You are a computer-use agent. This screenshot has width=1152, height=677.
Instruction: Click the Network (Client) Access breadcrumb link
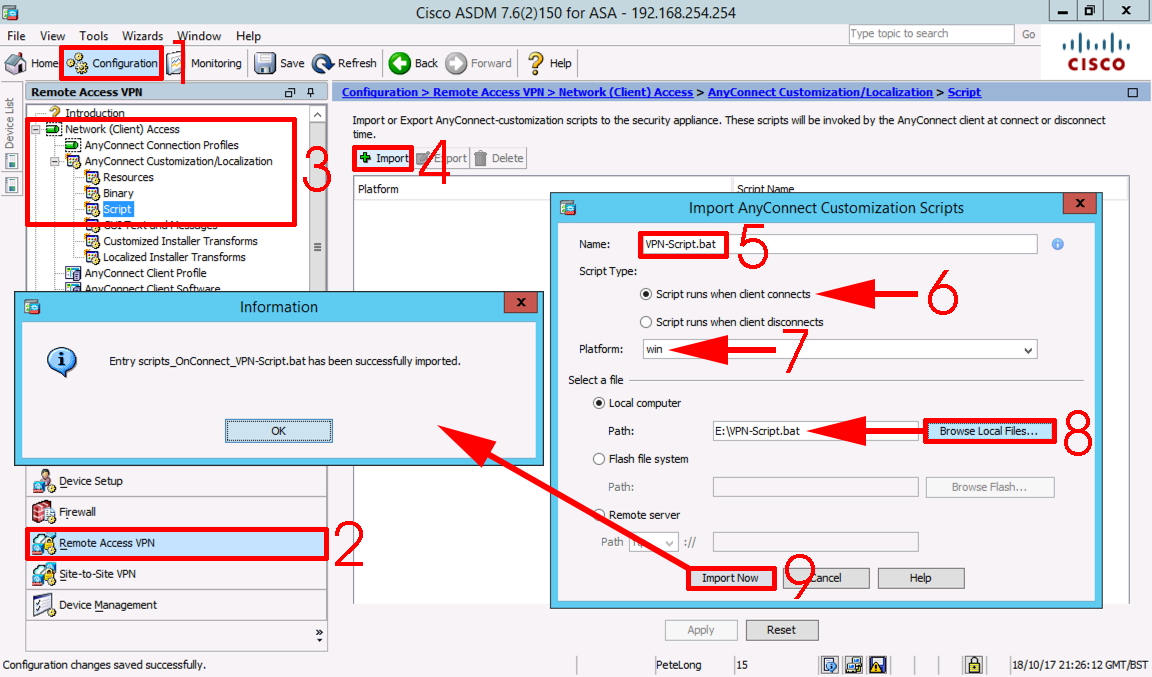(x=625, y=93)
